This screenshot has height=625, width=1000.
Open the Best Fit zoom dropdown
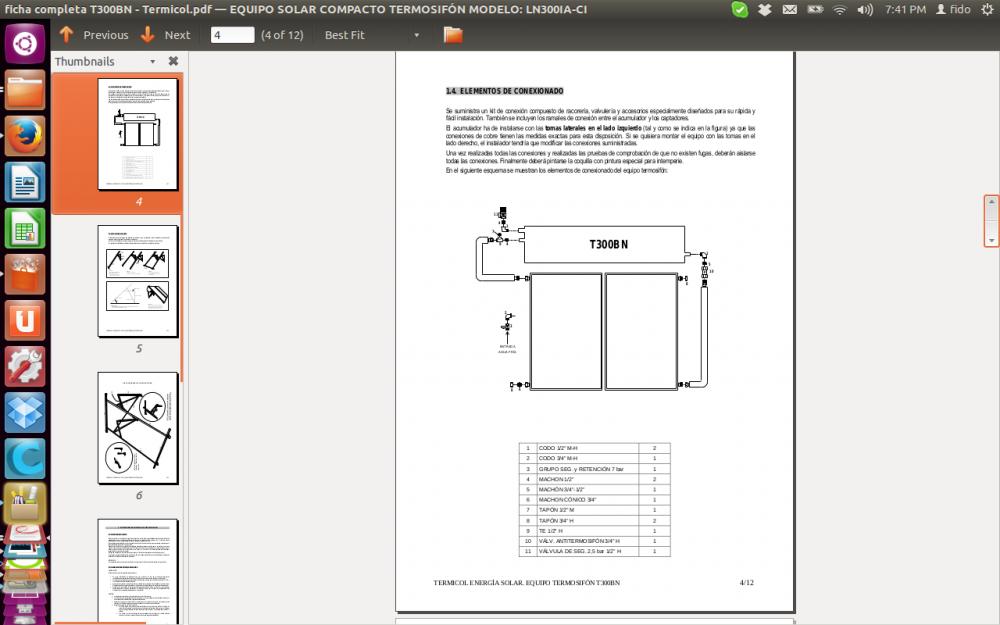coord(371,35)
